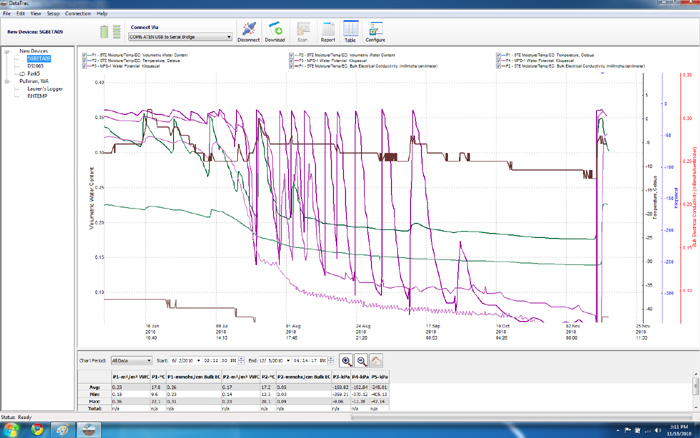The image size is (700, 438).
Task: Click the battery level indicator icon
Action: click(104, 32)
